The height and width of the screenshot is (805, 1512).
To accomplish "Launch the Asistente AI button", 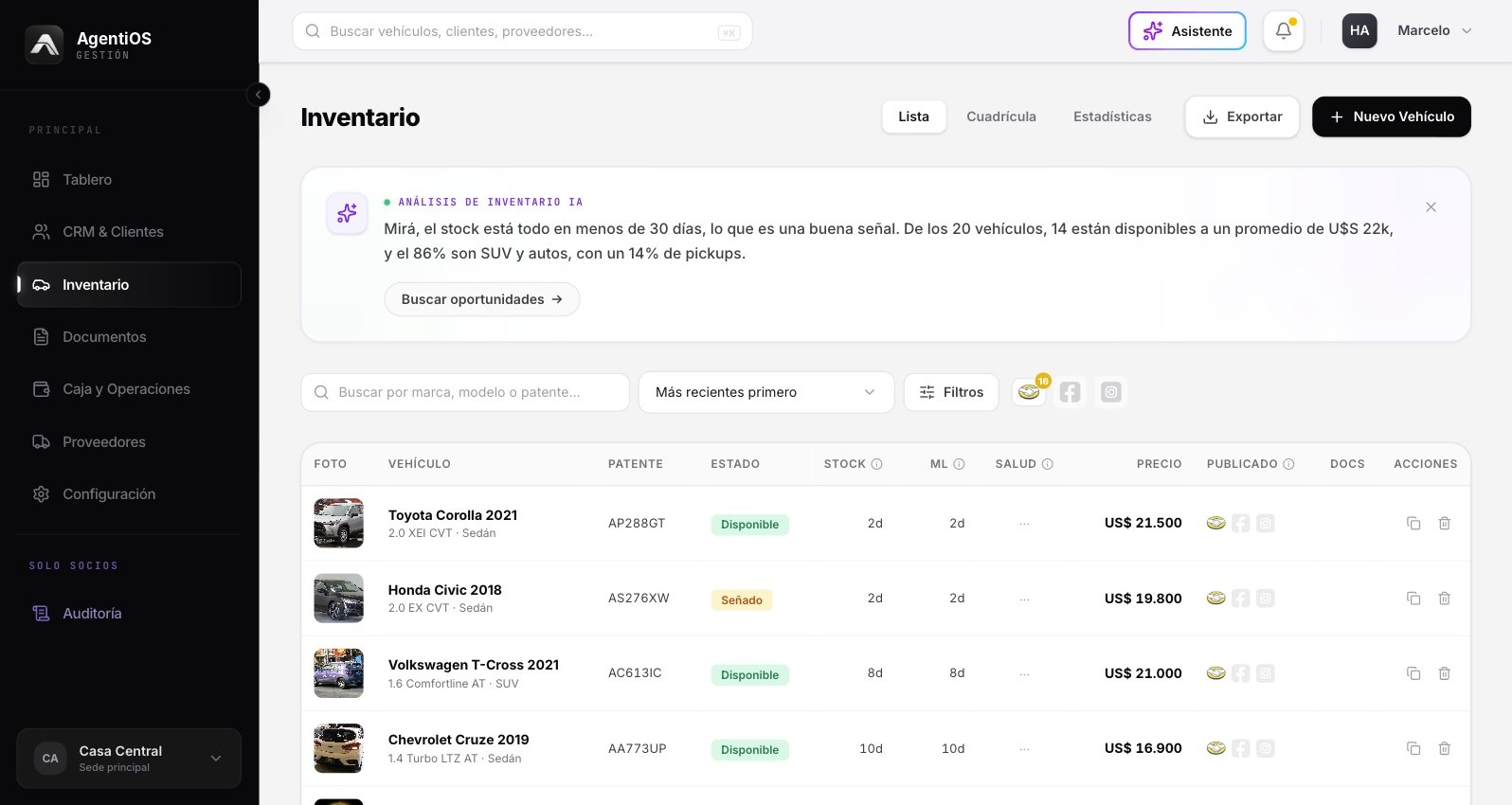I will coord(1187,30).
